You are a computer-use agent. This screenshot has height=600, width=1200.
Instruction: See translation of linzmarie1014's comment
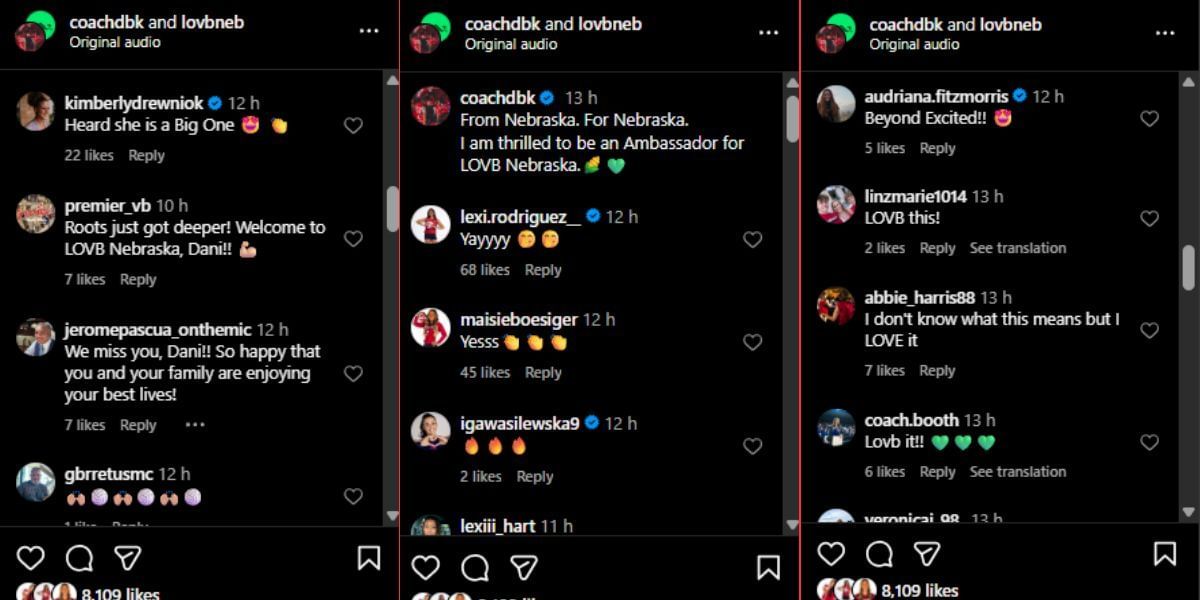pyautogui.click(x=1017, y=247)
